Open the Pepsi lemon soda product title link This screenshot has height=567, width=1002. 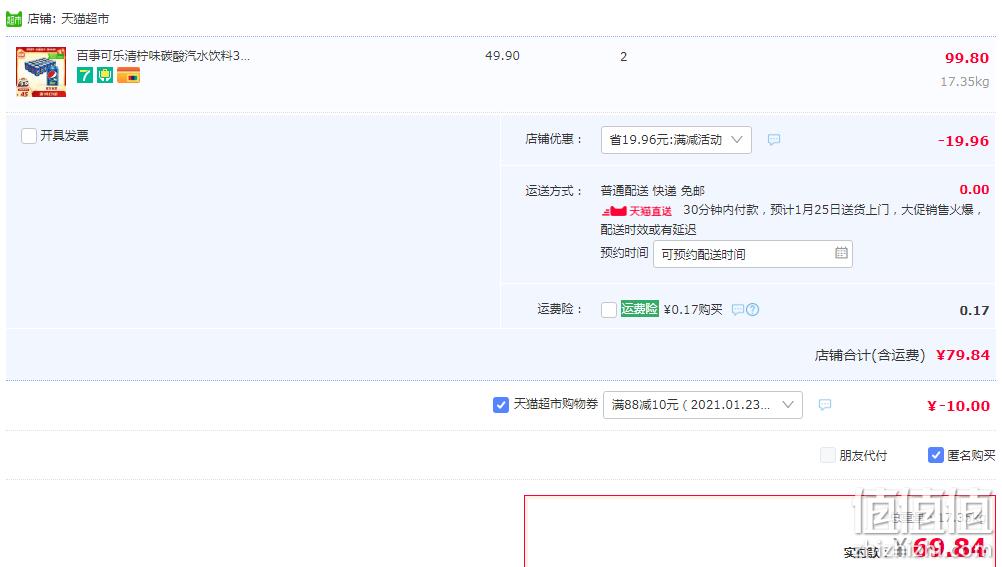click(163, 56)
